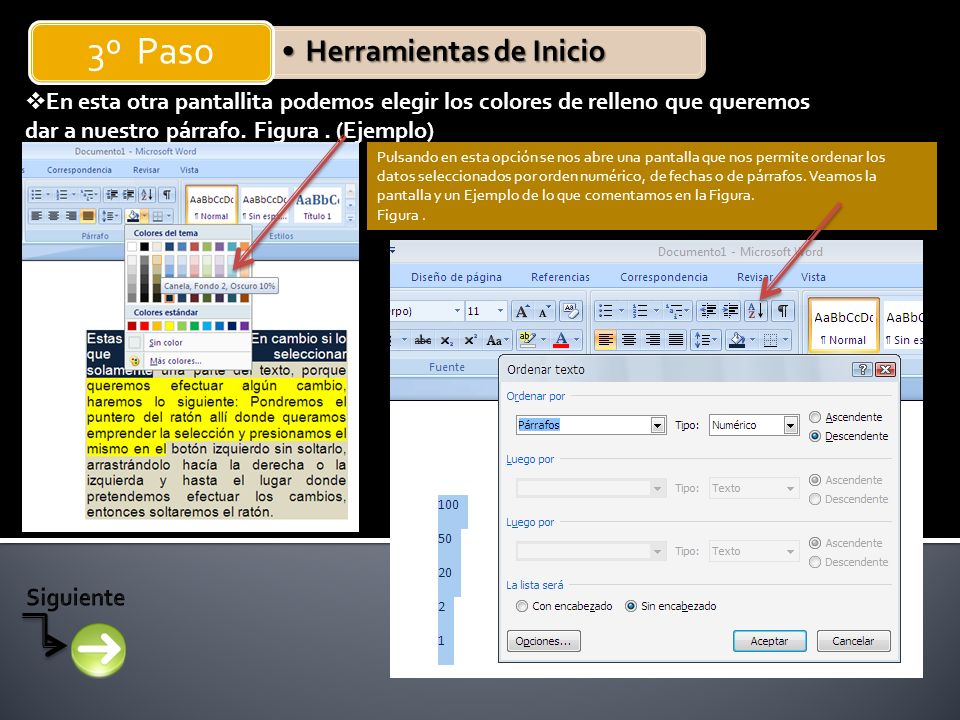Viewport: 960px width, 720px height.
Task: Apply the Título 1 style in the left Word window
Action: (x=318, y=204)
